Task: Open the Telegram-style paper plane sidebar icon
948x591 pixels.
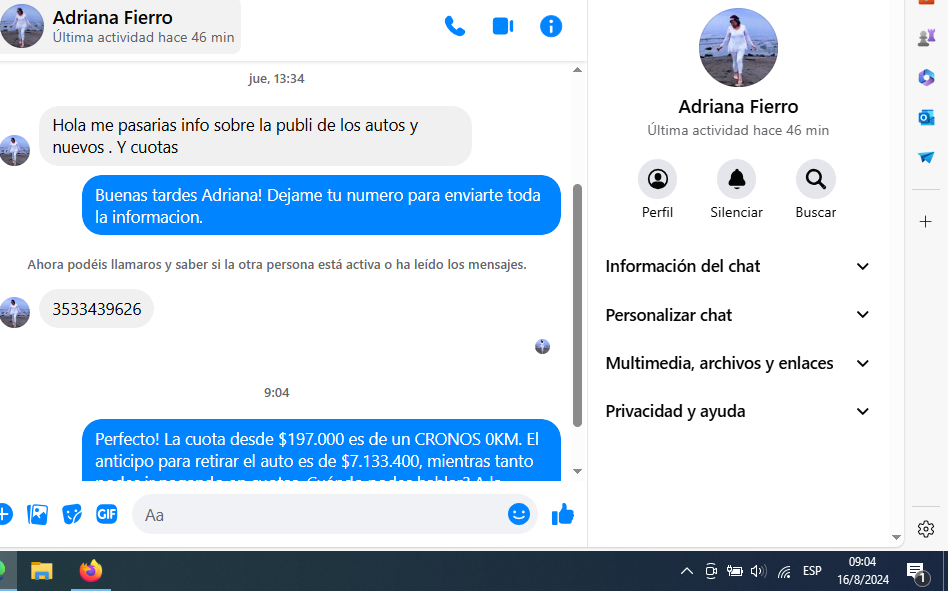Action: (x=926, y=157)
